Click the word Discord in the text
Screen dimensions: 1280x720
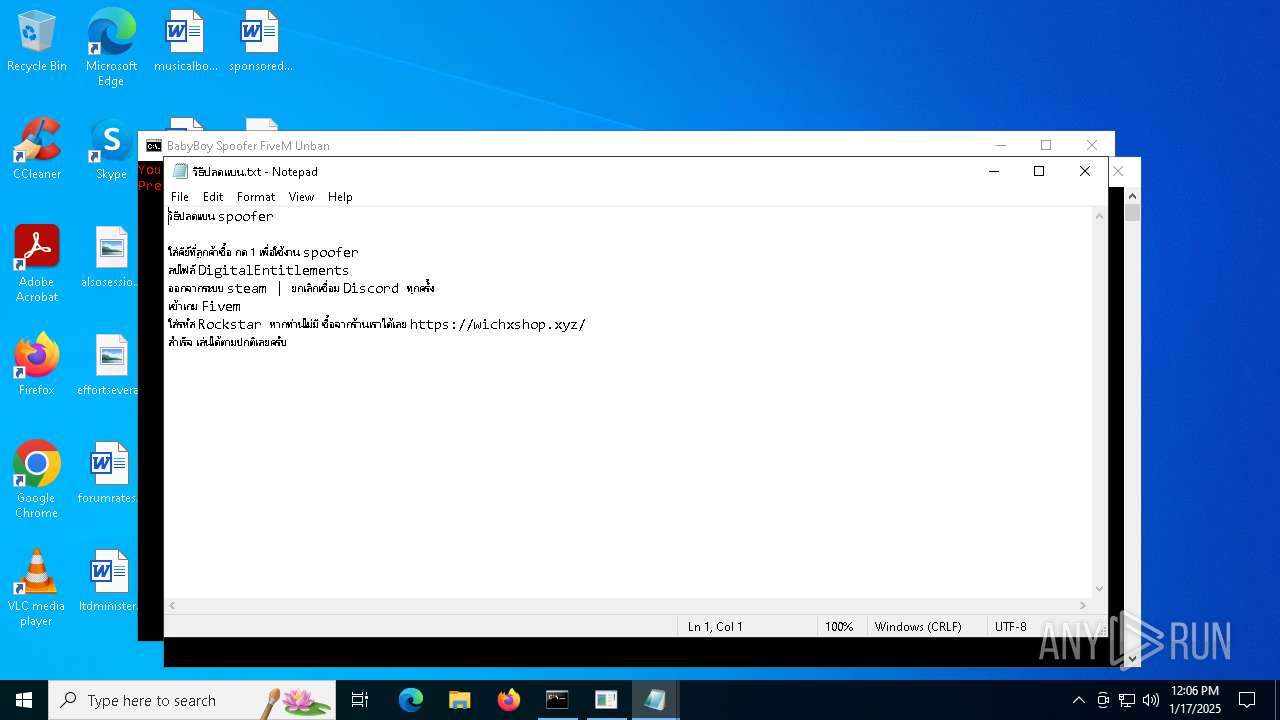[371, 288]
